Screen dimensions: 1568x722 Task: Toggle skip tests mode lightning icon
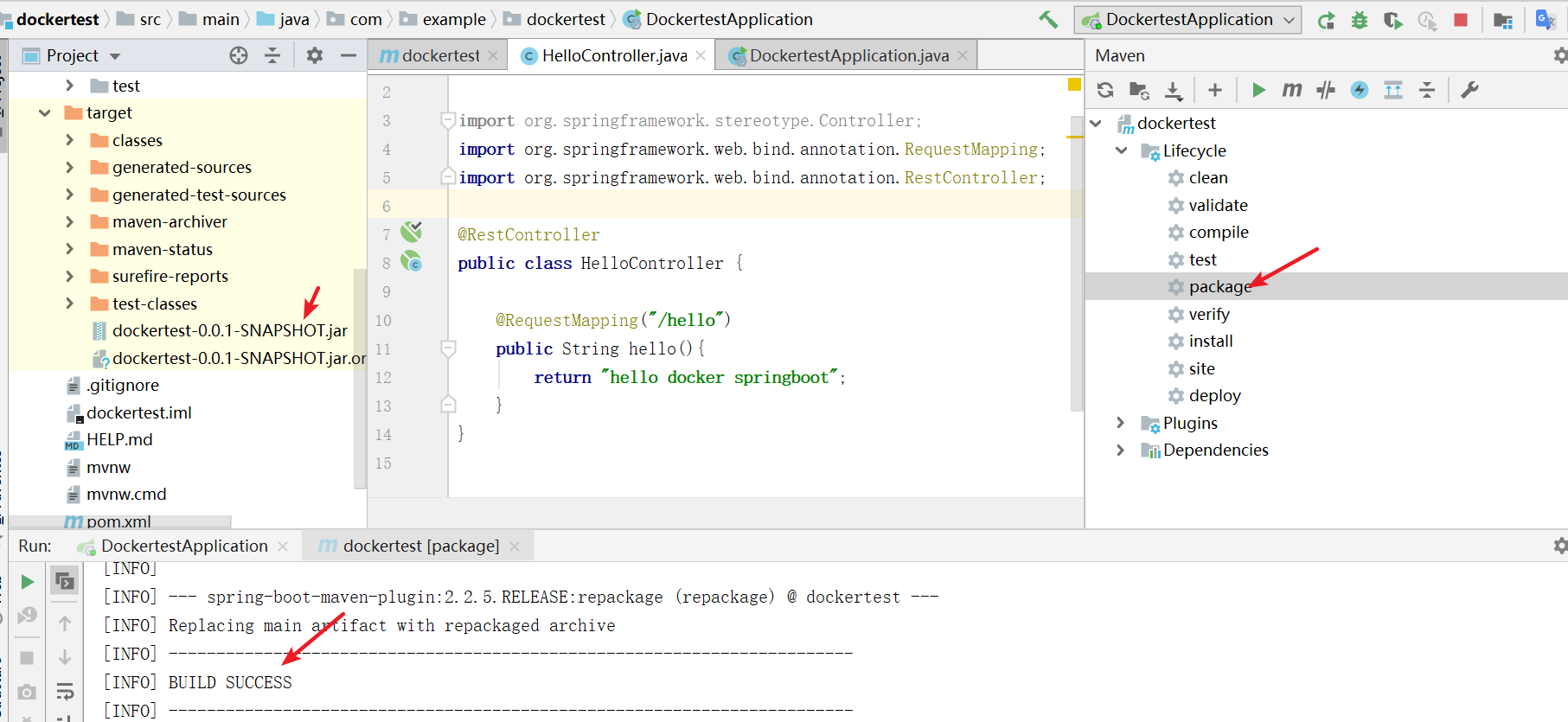(1360, 90)
